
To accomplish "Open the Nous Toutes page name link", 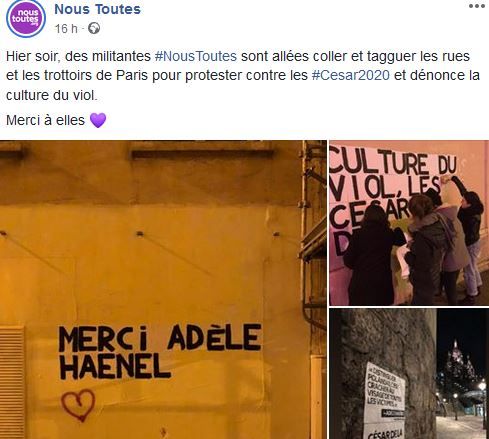I will [x=97, y=9].
